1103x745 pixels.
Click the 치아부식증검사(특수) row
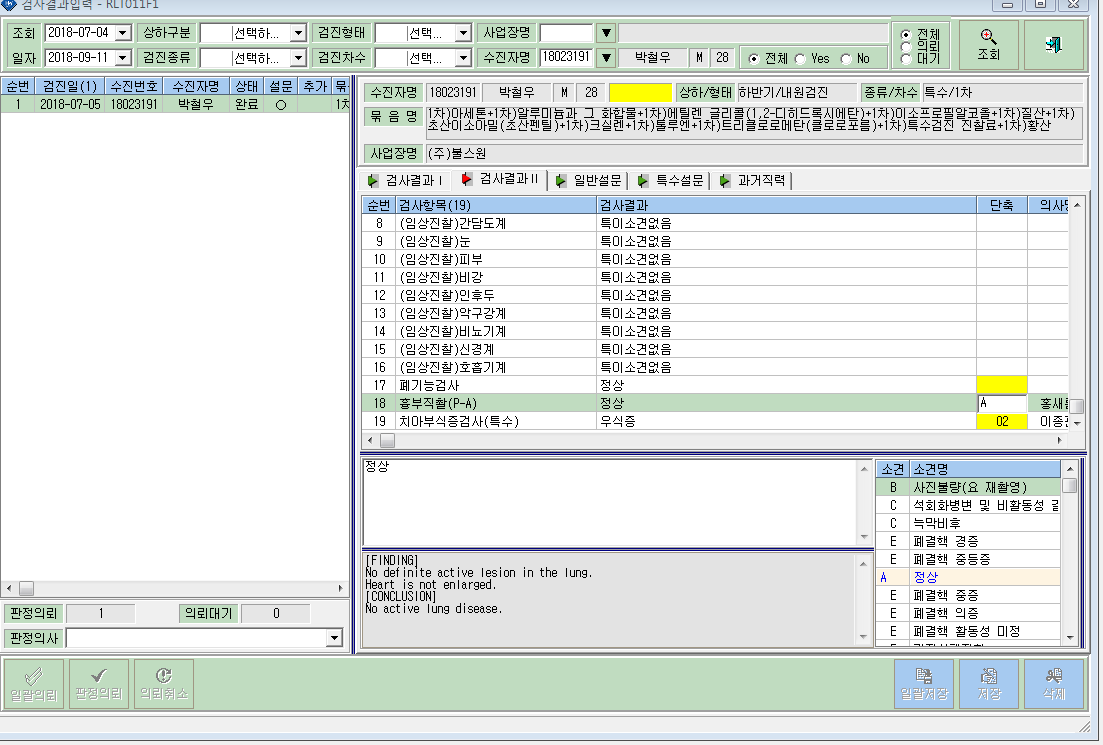[715, 421]
